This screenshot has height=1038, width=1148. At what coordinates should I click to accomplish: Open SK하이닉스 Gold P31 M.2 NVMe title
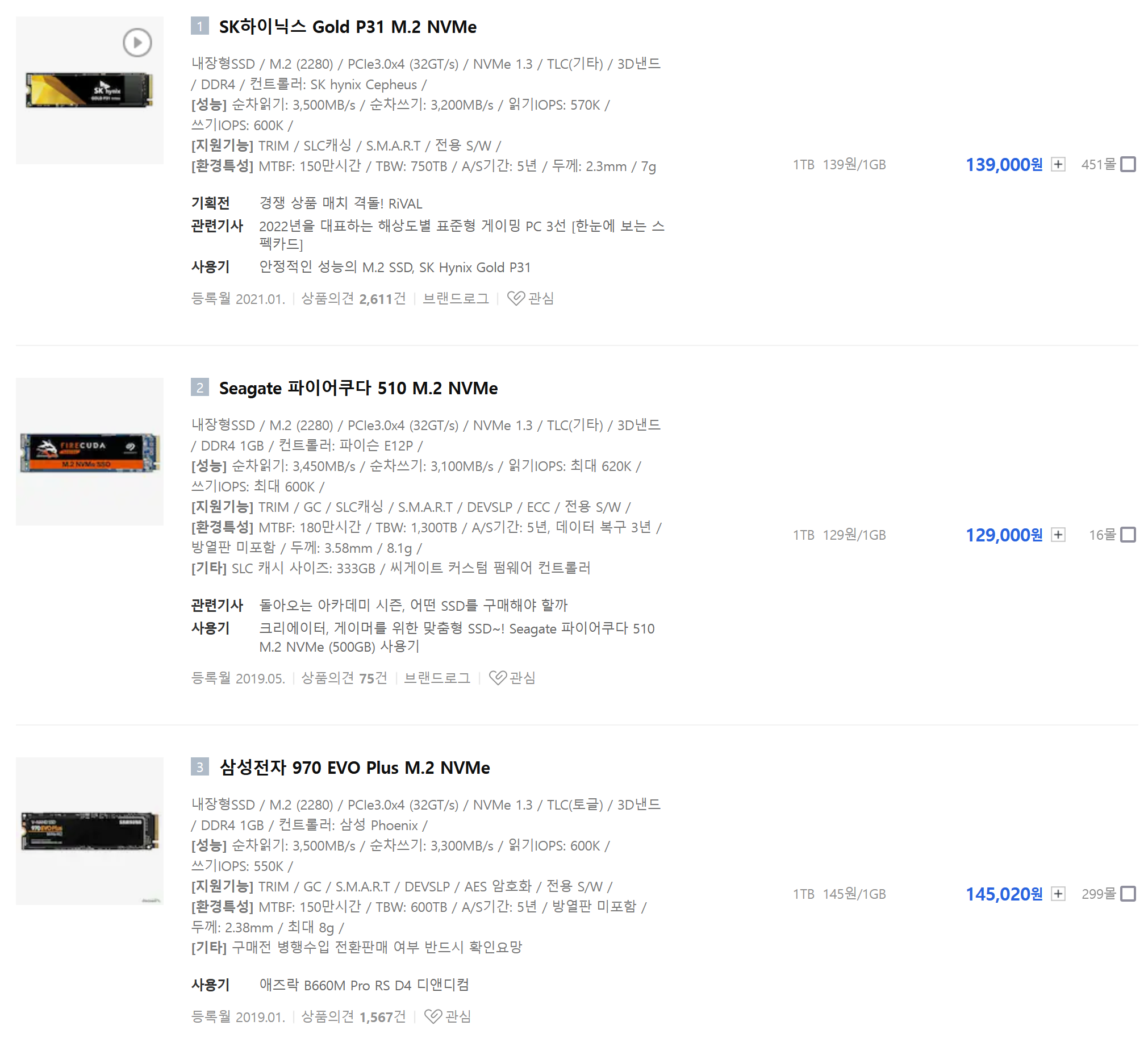[x=348, y=27]
